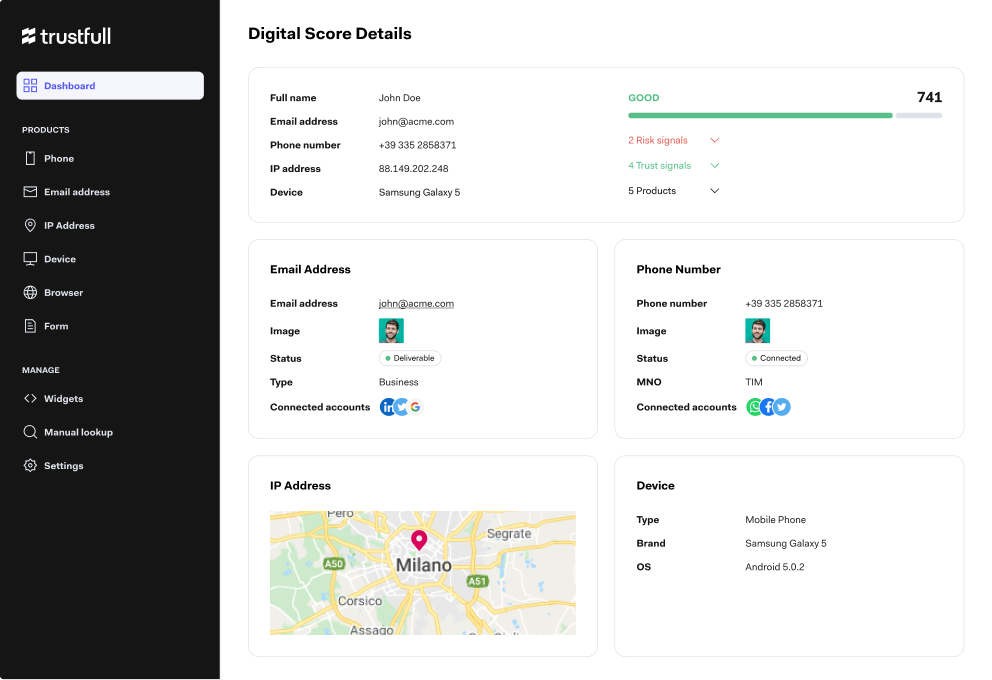Click the LinkedIn connected account icon
992x680 pixels.
coord(387,407)
